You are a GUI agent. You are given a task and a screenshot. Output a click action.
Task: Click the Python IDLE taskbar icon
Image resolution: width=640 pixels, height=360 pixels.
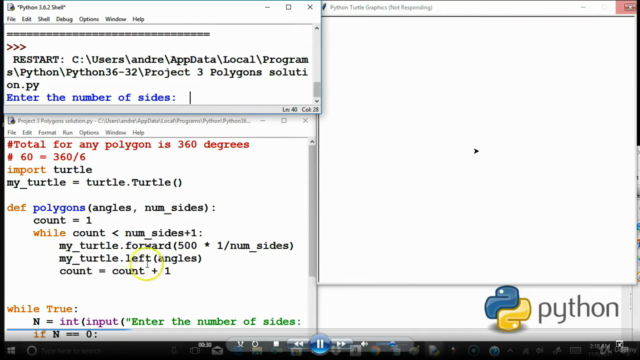pos(433,351)
